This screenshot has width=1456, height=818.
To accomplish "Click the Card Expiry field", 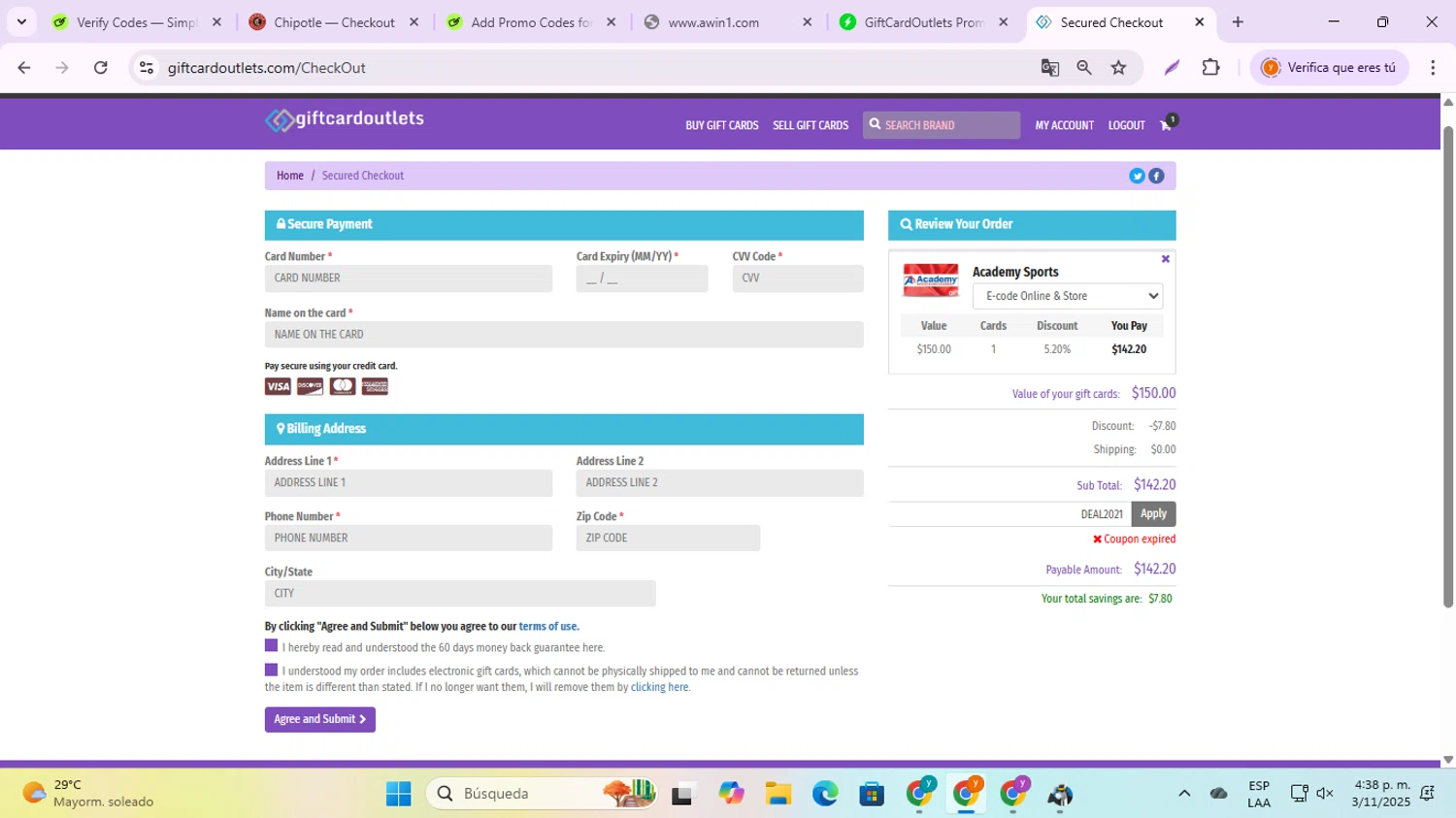I will (642, 278).
